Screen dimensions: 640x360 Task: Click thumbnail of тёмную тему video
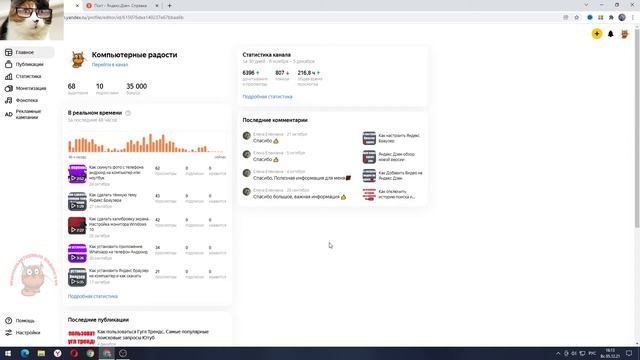[77, 201]
